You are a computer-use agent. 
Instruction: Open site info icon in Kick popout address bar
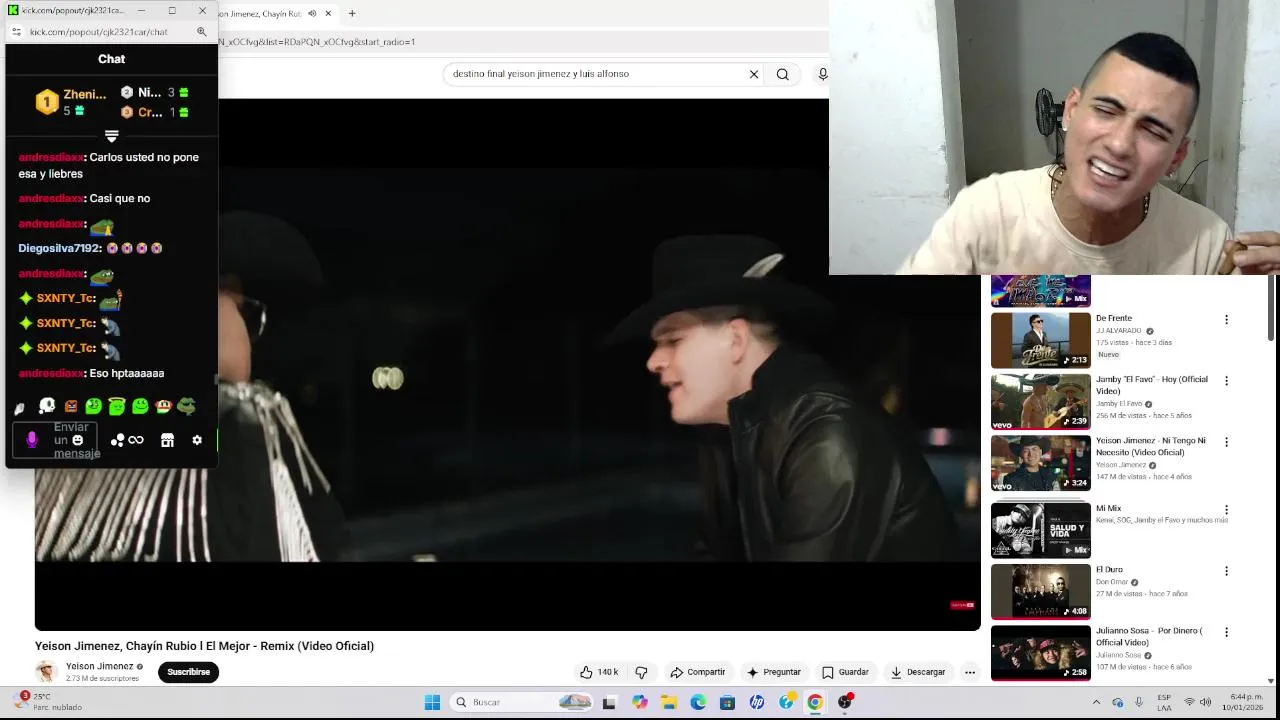point(16,32)
